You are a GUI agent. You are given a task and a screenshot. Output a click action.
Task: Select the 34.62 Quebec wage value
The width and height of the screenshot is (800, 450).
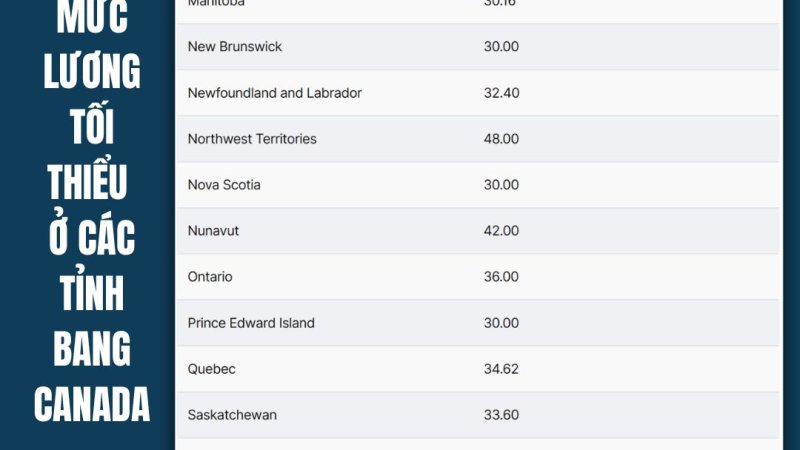(x=501, y=369)
